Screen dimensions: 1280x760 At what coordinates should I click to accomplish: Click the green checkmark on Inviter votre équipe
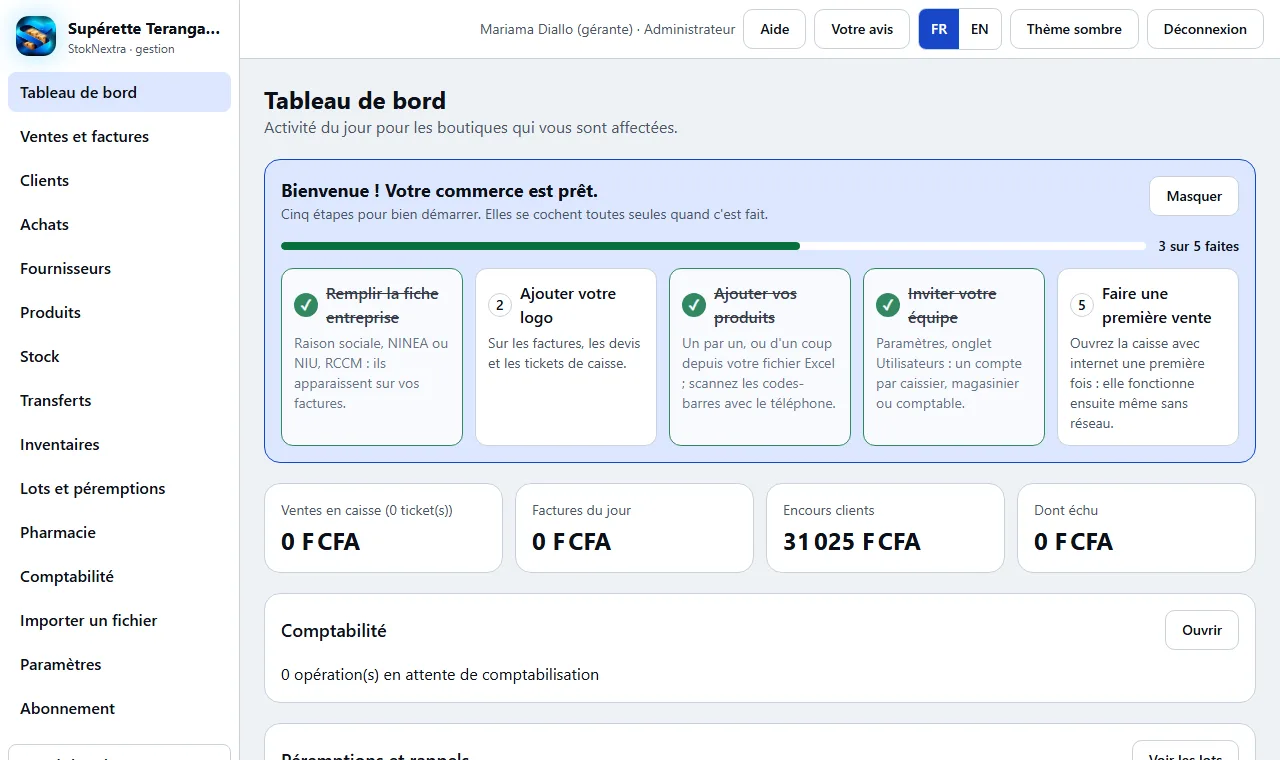pyautogui.click(x=888, y=305)
